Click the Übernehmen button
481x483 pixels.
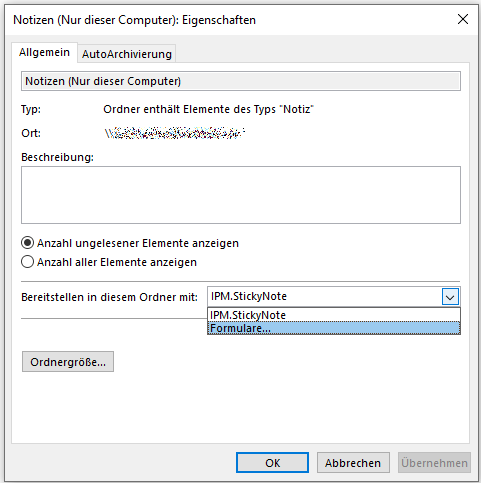click(x=434, y=463)
